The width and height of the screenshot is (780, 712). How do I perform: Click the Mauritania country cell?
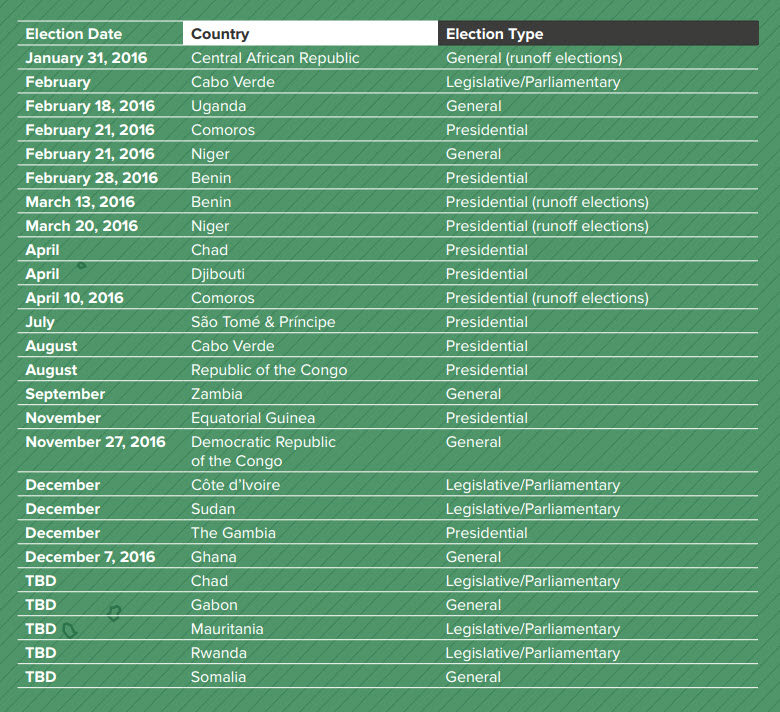[x=227, y=629]
